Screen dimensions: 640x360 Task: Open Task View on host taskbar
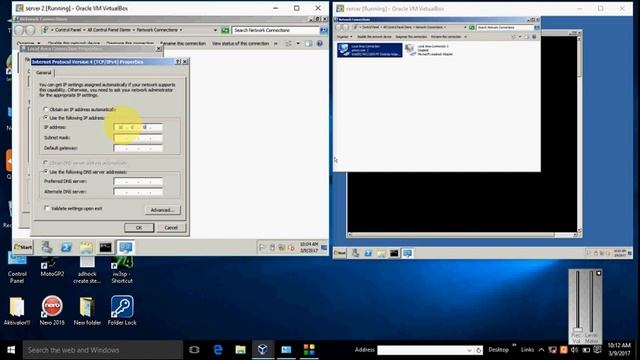pos(194,350)
